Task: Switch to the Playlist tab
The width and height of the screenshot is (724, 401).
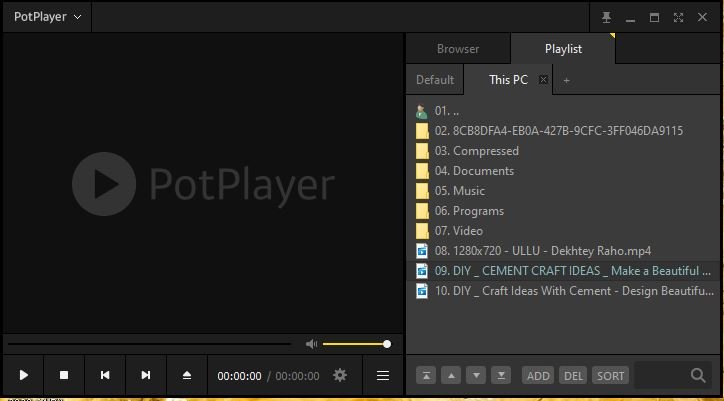Action: (563, 49)
